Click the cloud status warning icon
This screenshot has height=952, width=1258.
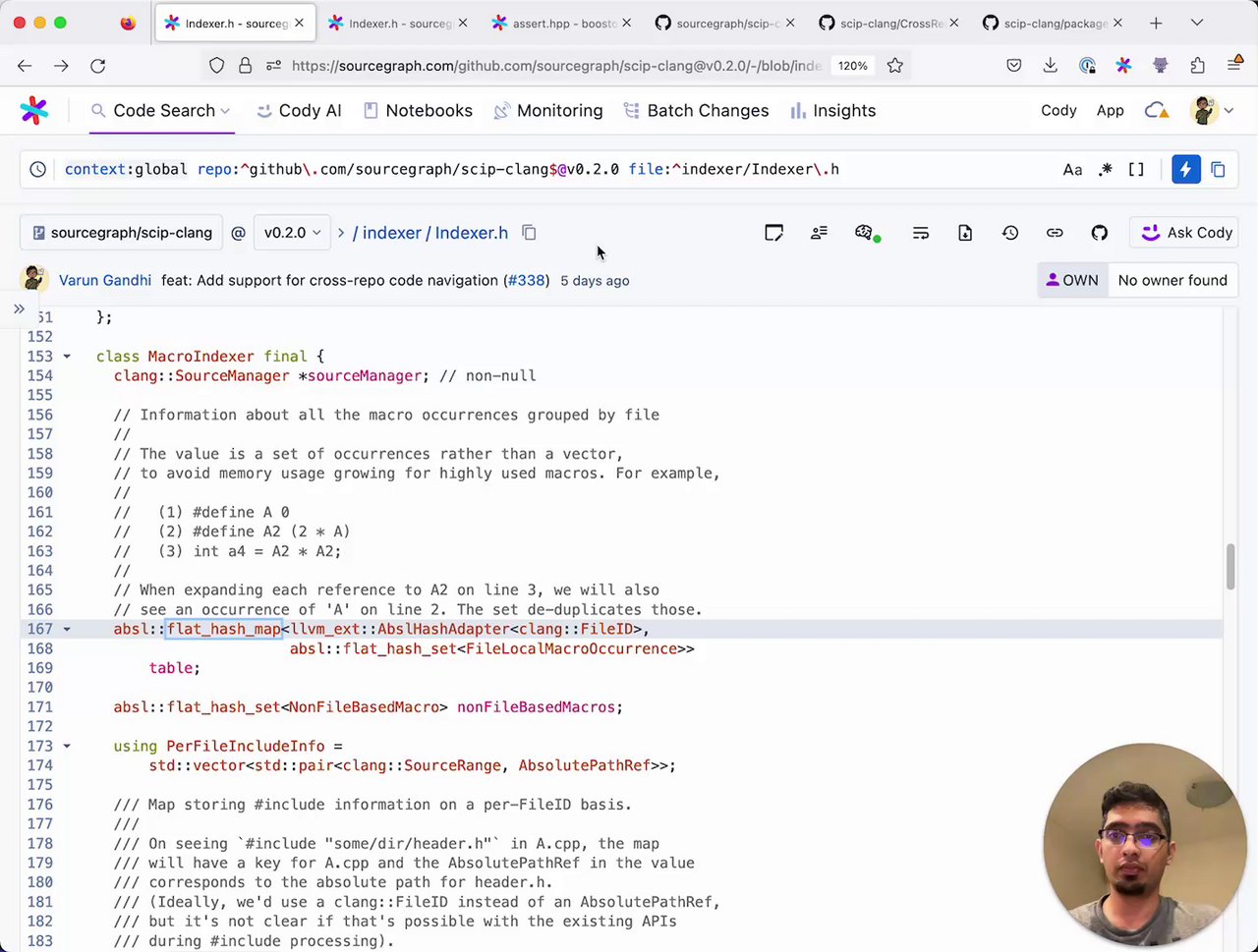(1157, 111)
